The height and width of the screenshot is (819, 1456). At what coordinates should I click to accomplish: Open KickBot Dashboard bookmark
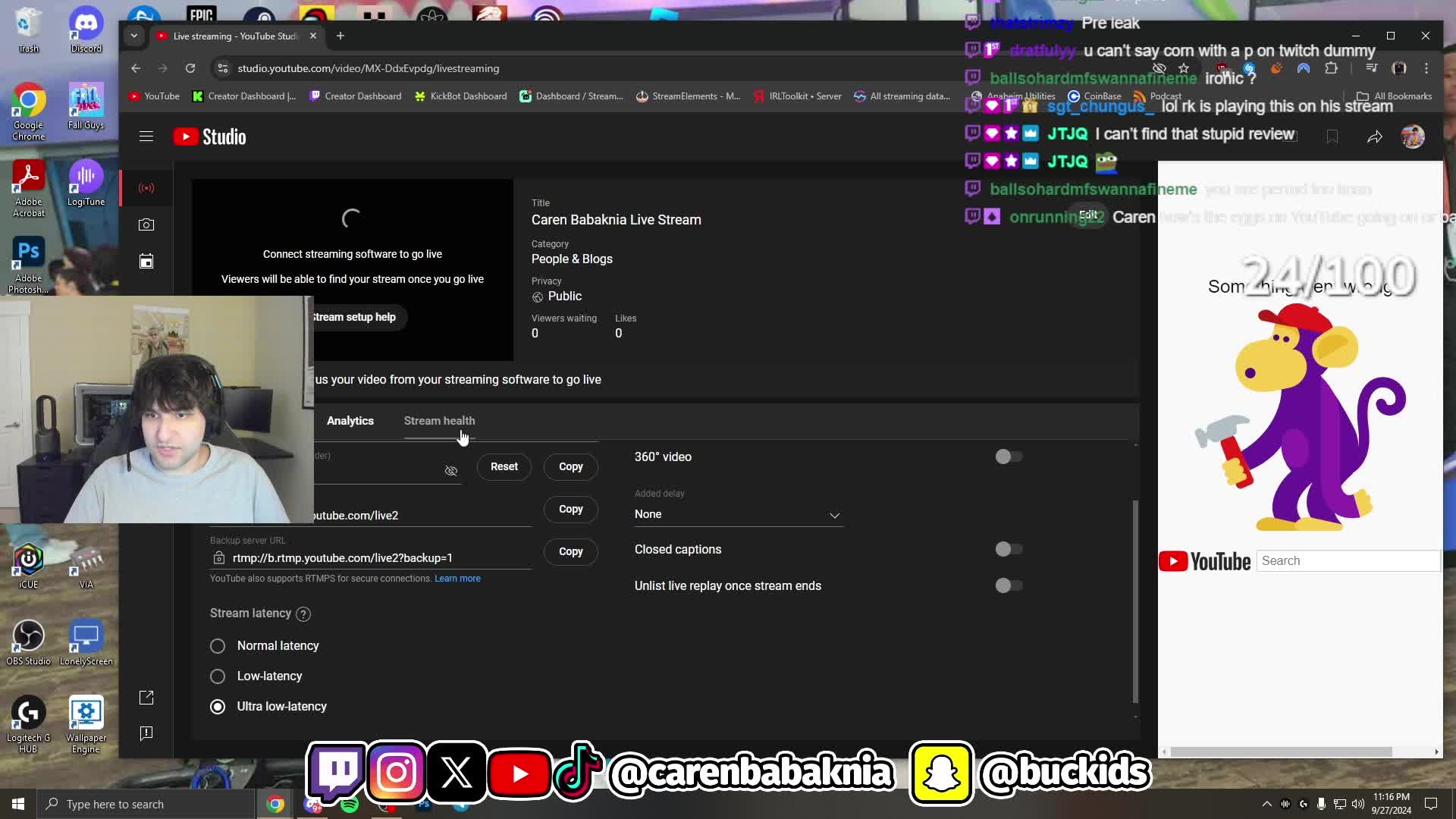460,96
